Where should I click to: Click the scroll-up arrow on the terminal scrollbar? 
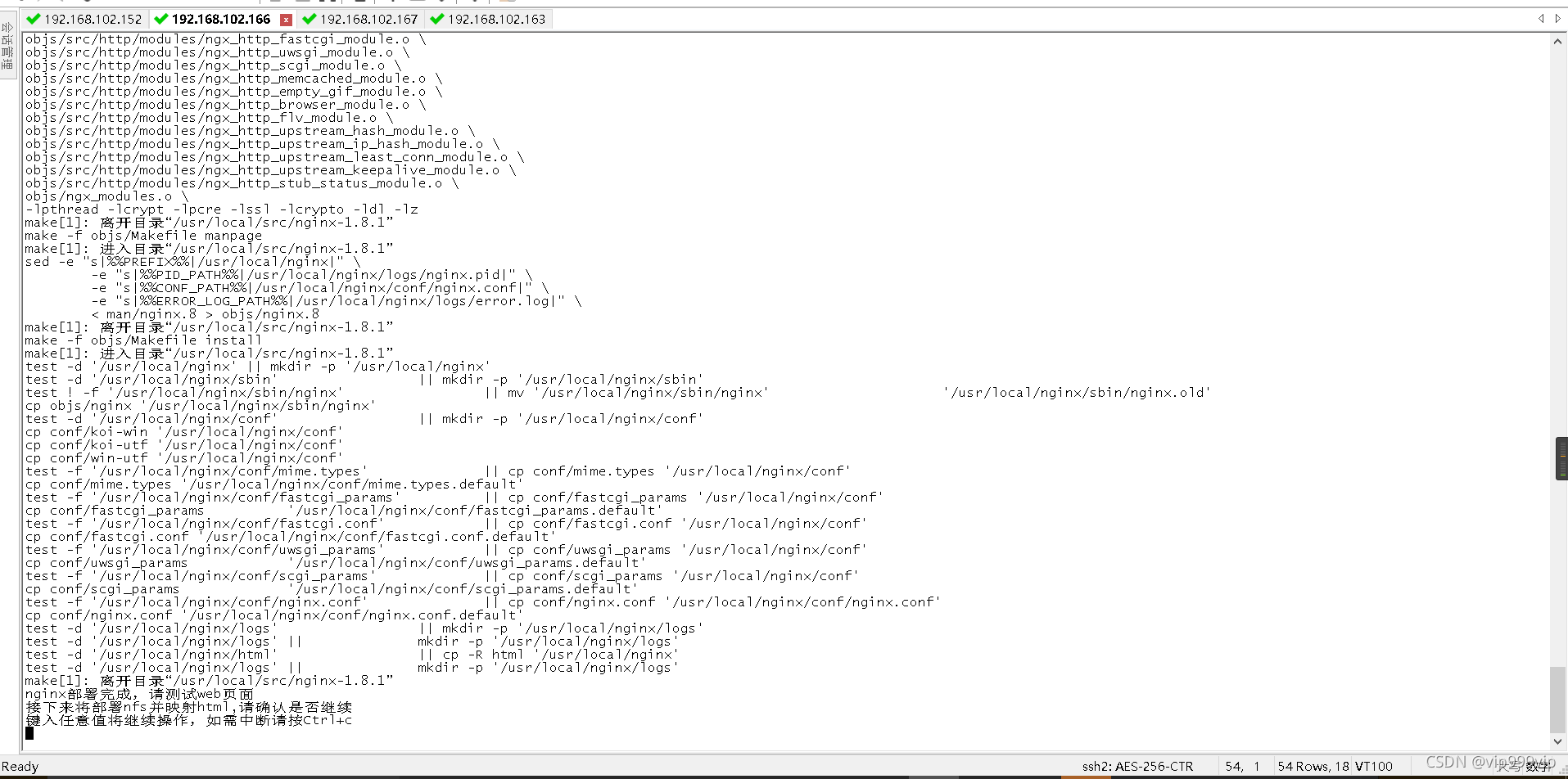[x=1557, y=39]
